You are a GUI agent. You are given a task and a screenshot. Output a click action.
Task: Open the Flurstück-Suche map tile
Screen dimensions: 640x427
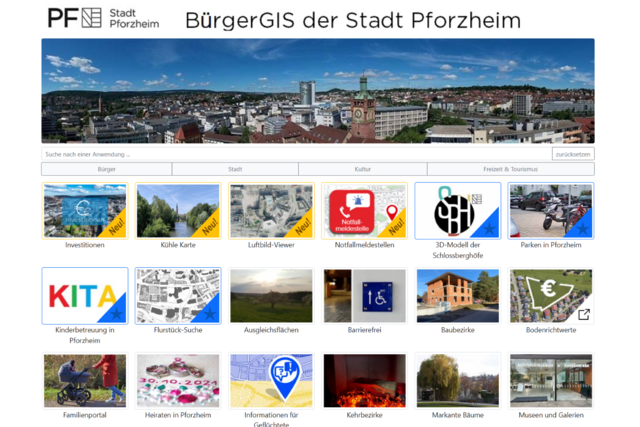pyautogui.click(x=178, y=296)
